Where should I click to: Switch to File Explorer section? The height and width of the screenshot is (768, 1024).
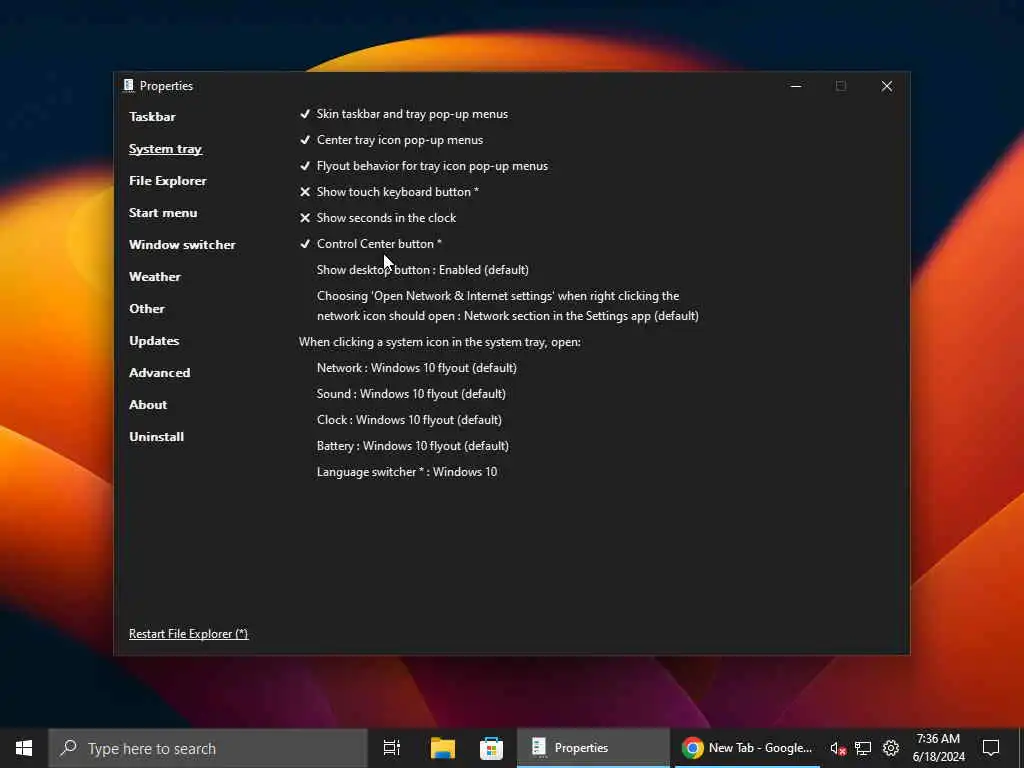(168, 181)
